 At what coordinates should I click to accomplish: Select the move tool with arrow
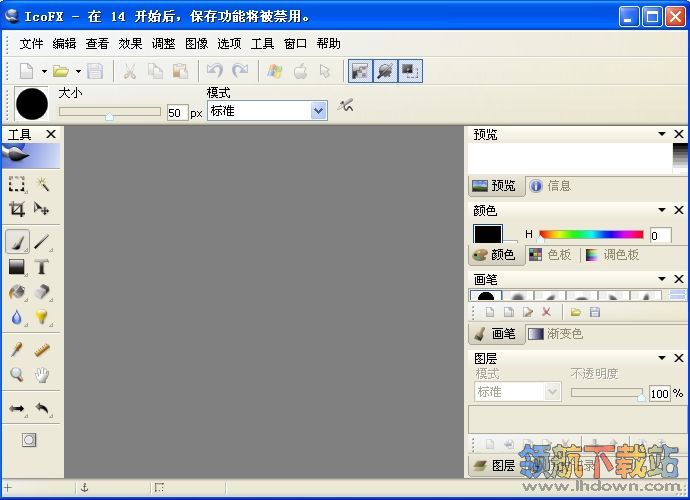click(x=42, y=209)
